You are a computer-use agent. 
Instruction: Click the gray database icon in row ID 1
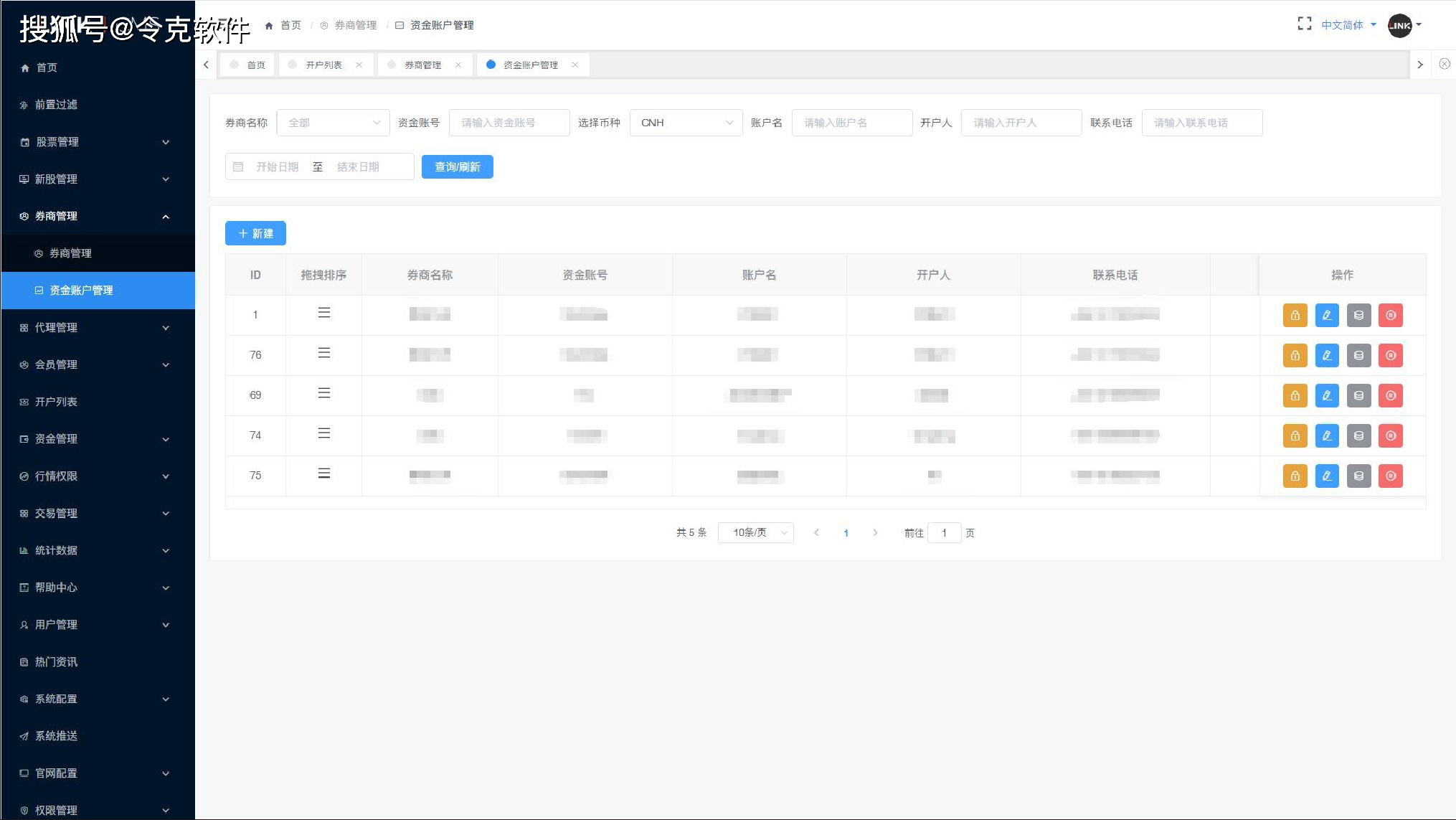(1358, 315)
